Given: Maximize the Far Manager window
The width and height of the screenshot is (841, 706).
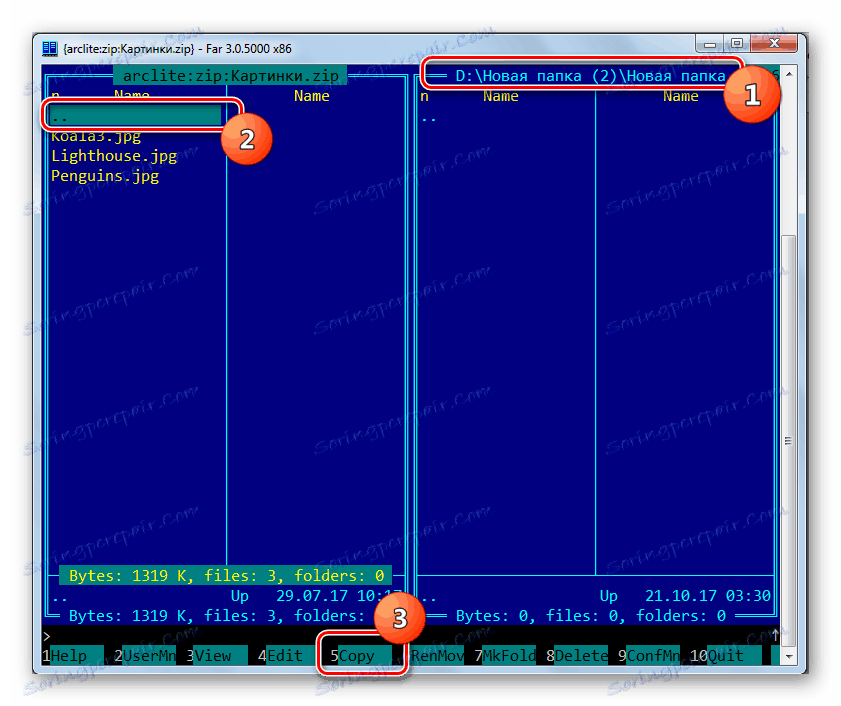Looking at the screenshot, I should pyautogui.click(x=737, y=43).
